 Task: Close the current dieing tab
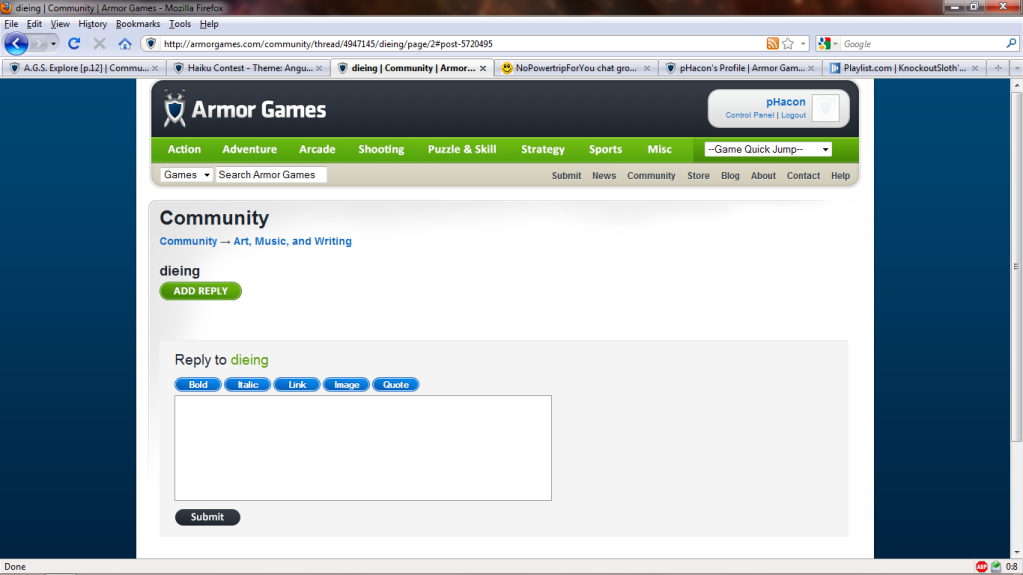point(483,68)
